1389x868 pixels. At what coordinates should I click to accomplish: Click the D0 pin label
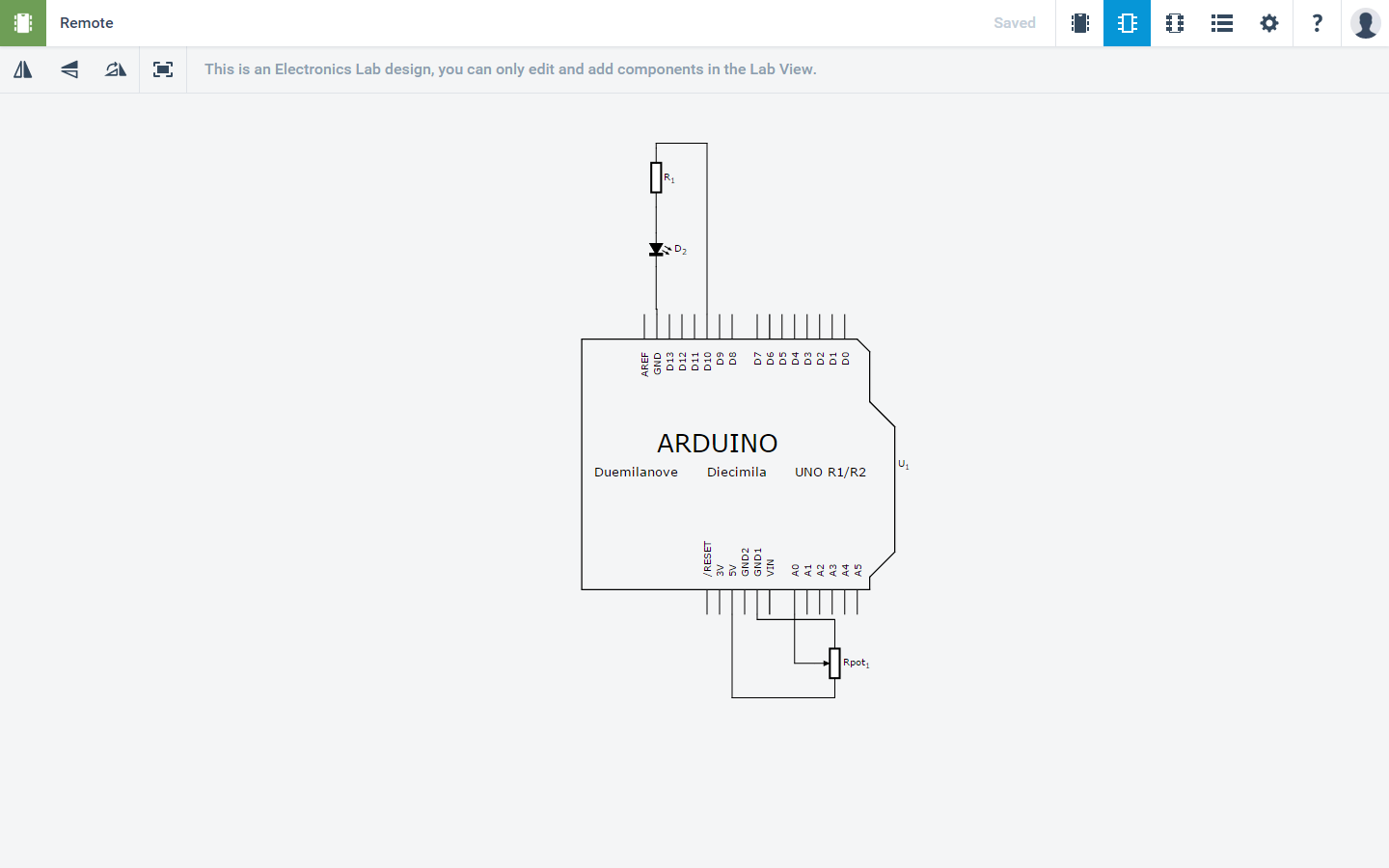tap(846, 358)
